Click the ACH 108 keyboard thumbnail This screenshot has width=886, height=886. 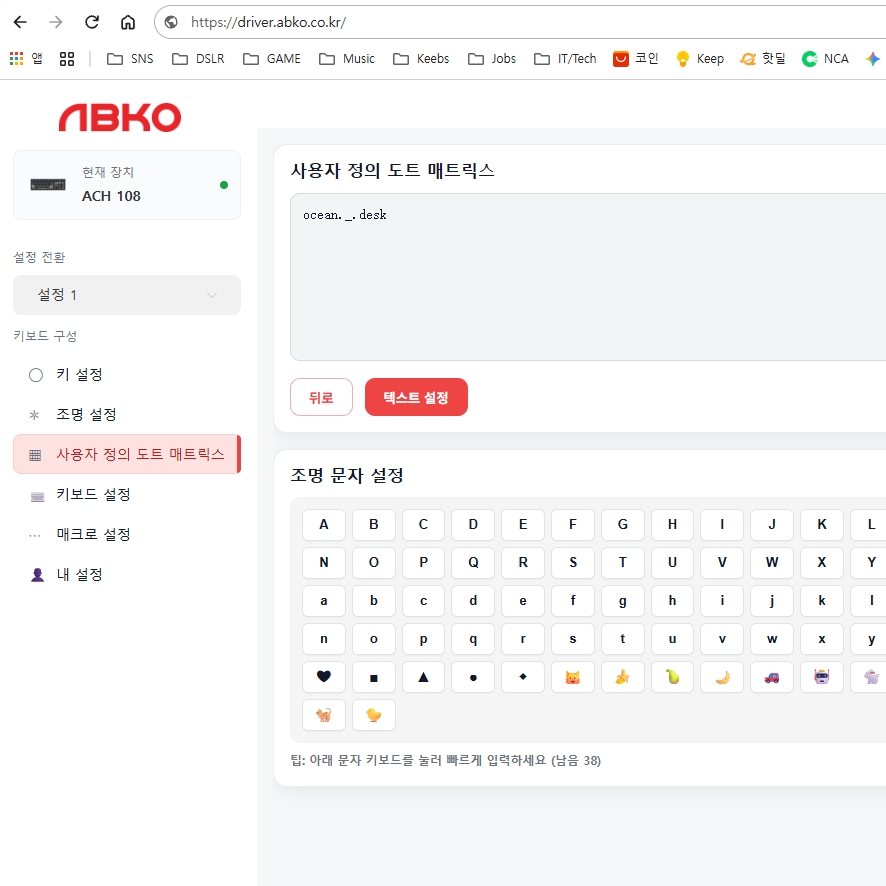click(x=48, y=184)
